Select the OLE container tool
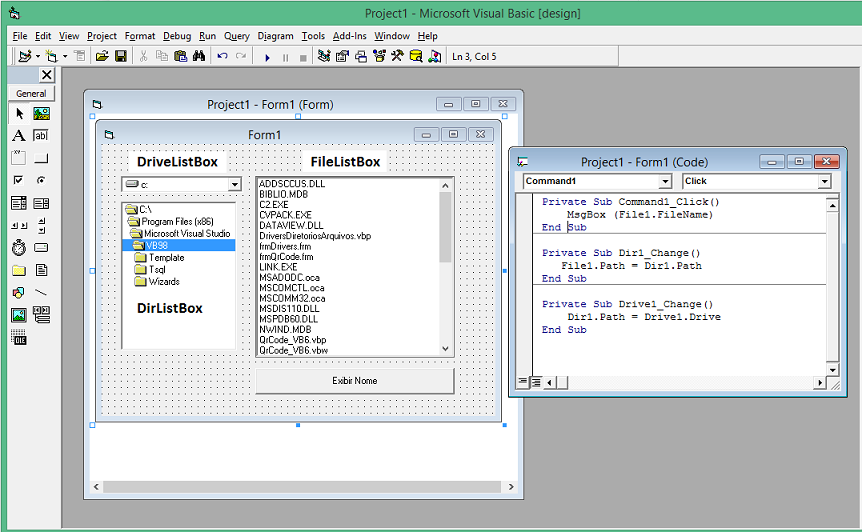Image resolution: width=862 pixels, height=532 pixels. [x=19, y=337]
